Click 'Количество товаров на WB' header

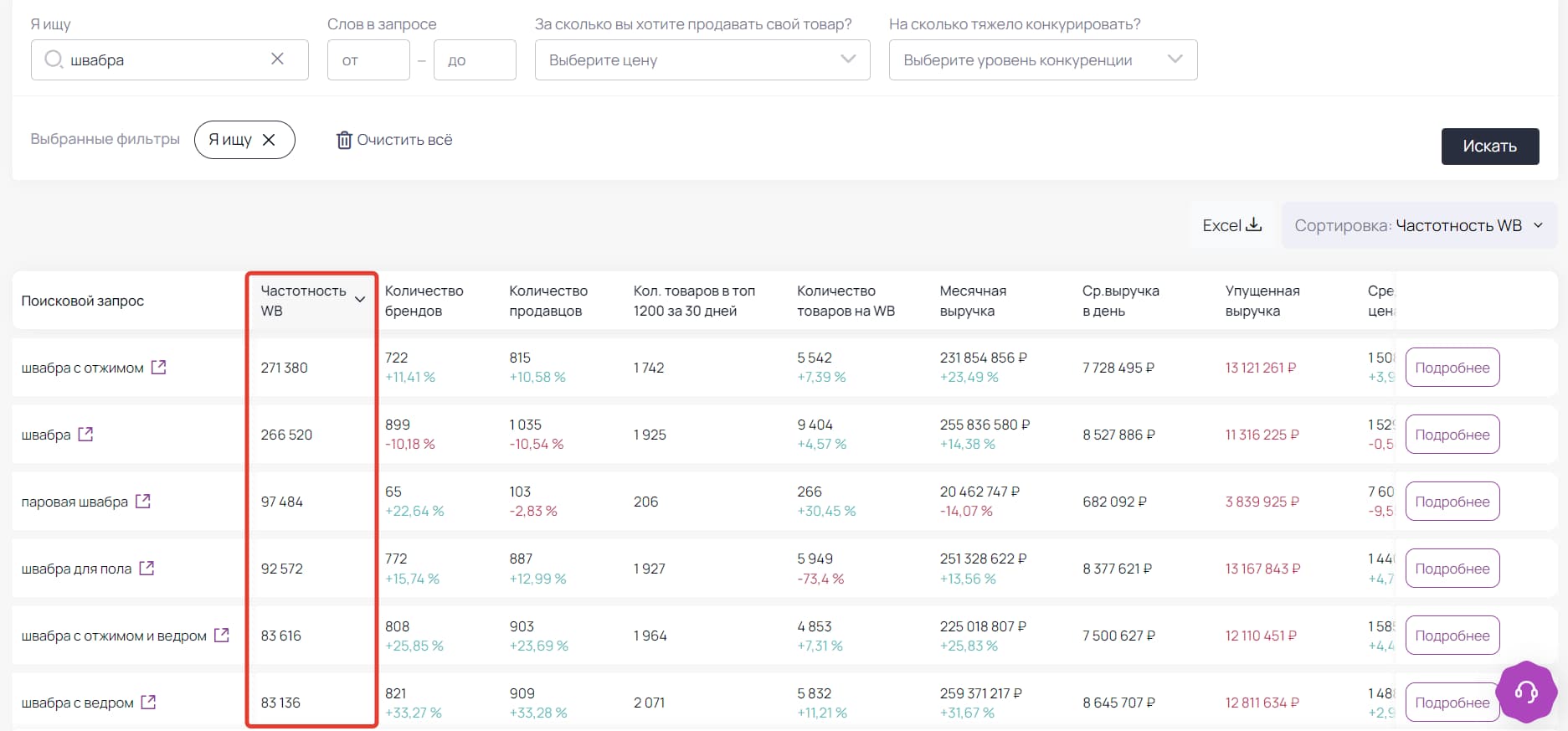[x=846, y=301]
